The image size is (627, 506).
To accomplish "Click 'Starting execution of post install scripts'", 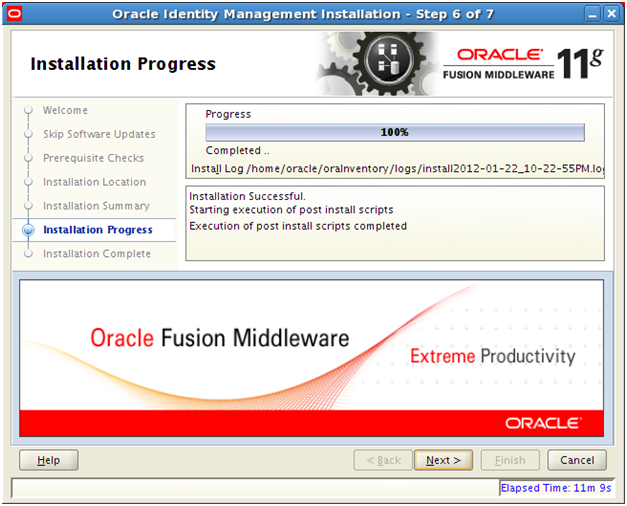I will pyautogui.click(x=291, y=210).
